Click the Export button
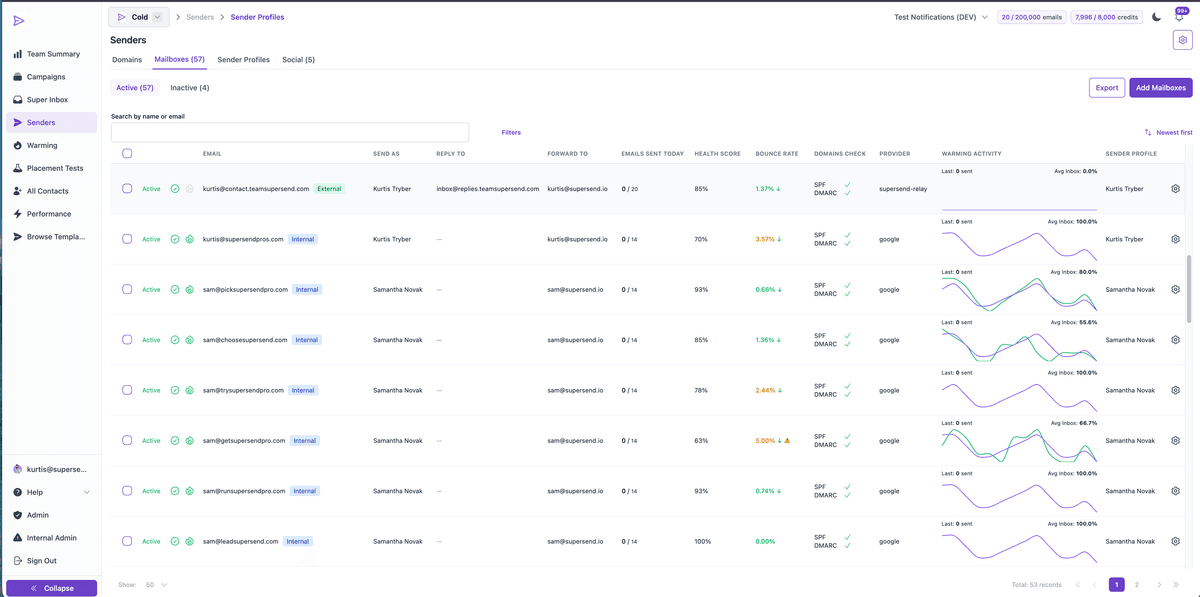The image size is (1200, 597). [1106, 87]
